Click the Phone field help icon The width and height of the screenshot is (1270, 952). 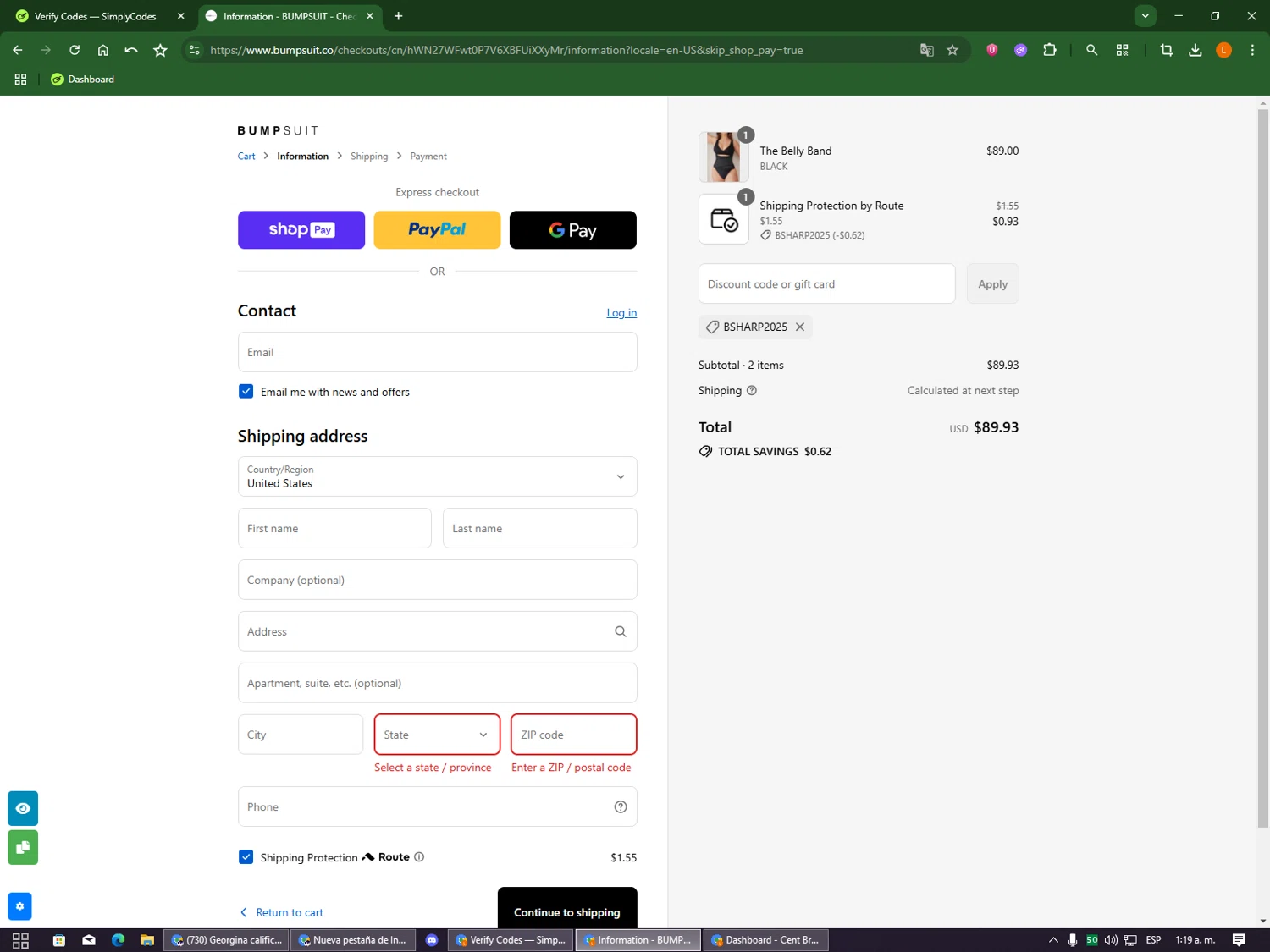point(621,806)
